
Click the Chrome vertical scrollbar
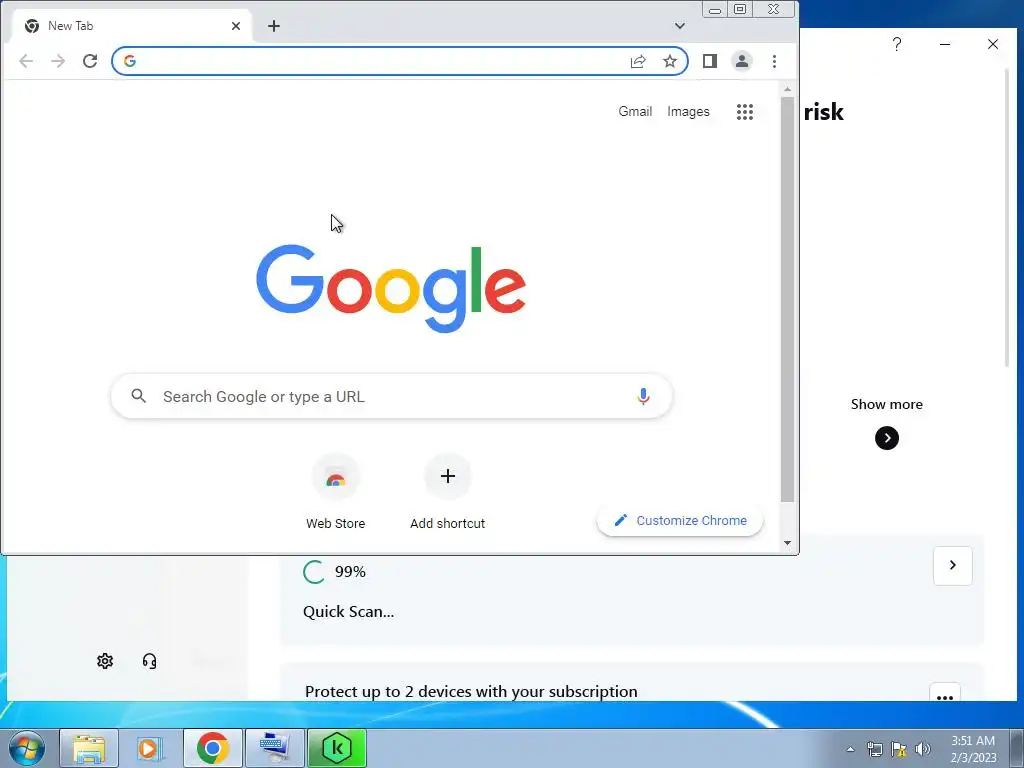click(788, 299)
